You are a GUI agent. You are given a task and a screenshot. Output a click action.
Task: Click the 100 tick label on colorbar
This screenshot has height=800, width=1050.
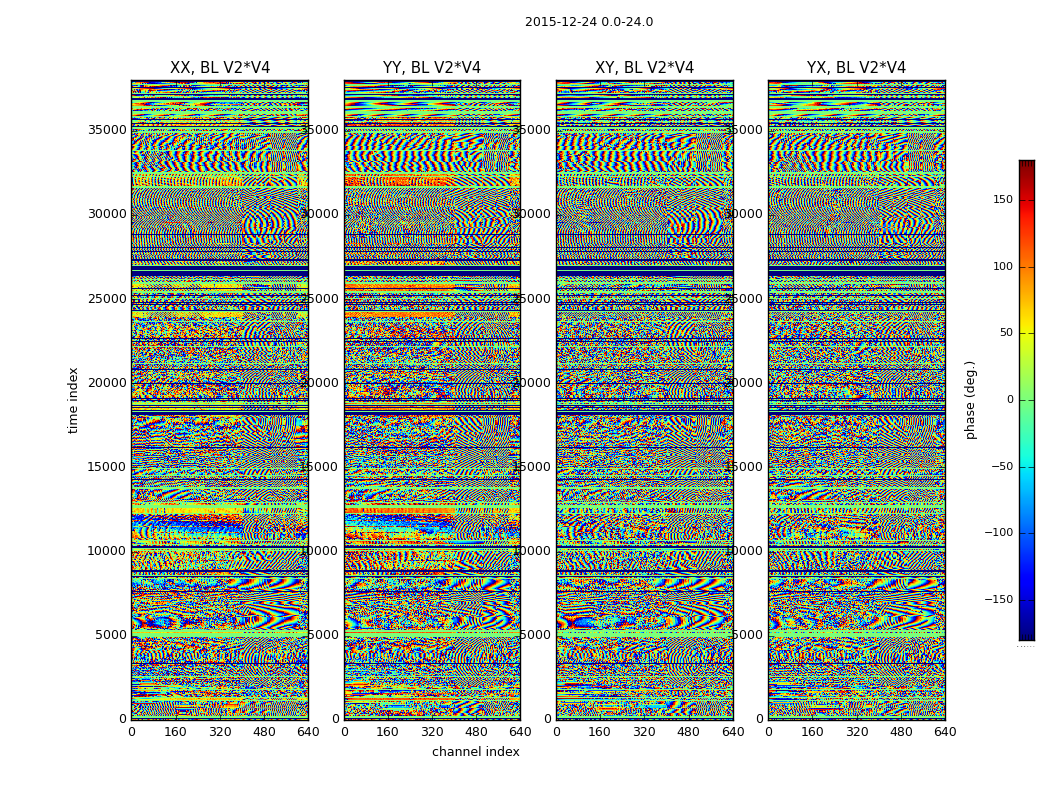[x=1001, y=267]
